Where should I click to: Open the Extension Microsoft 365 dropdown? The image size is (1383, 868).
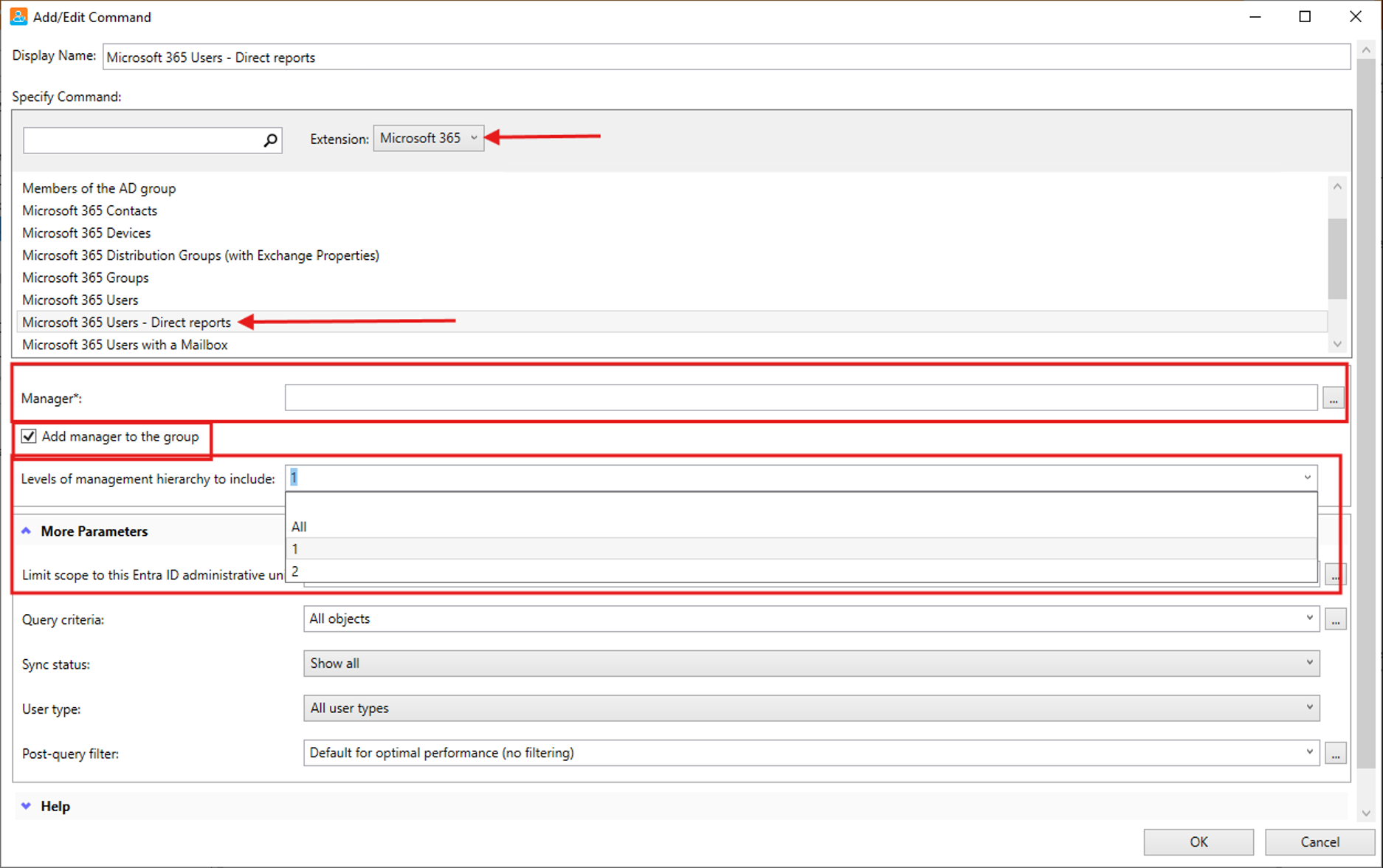click(428, 138)
